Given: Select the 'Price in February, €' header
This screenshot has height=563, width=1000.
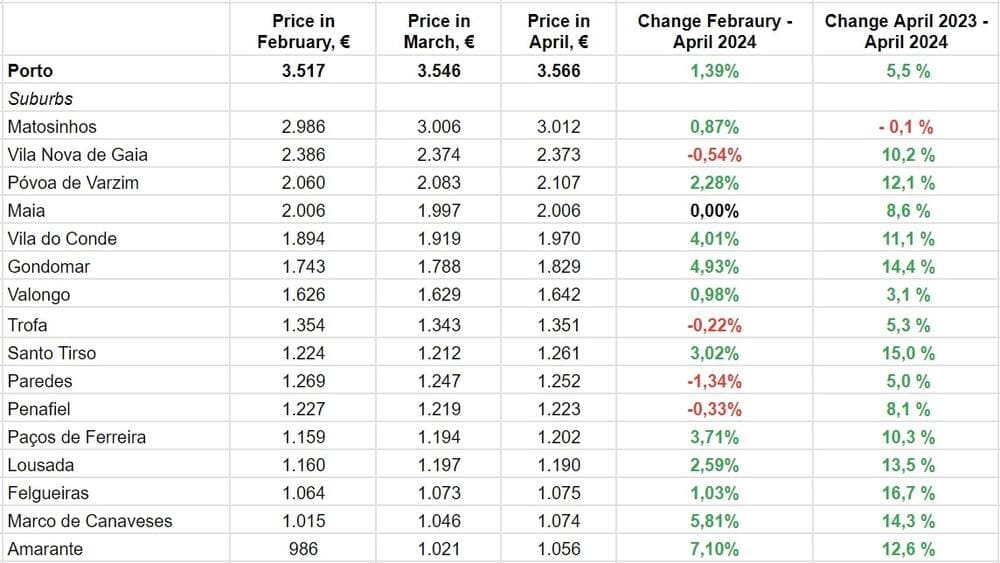Looking at the screenshot, I should (303, 31).
